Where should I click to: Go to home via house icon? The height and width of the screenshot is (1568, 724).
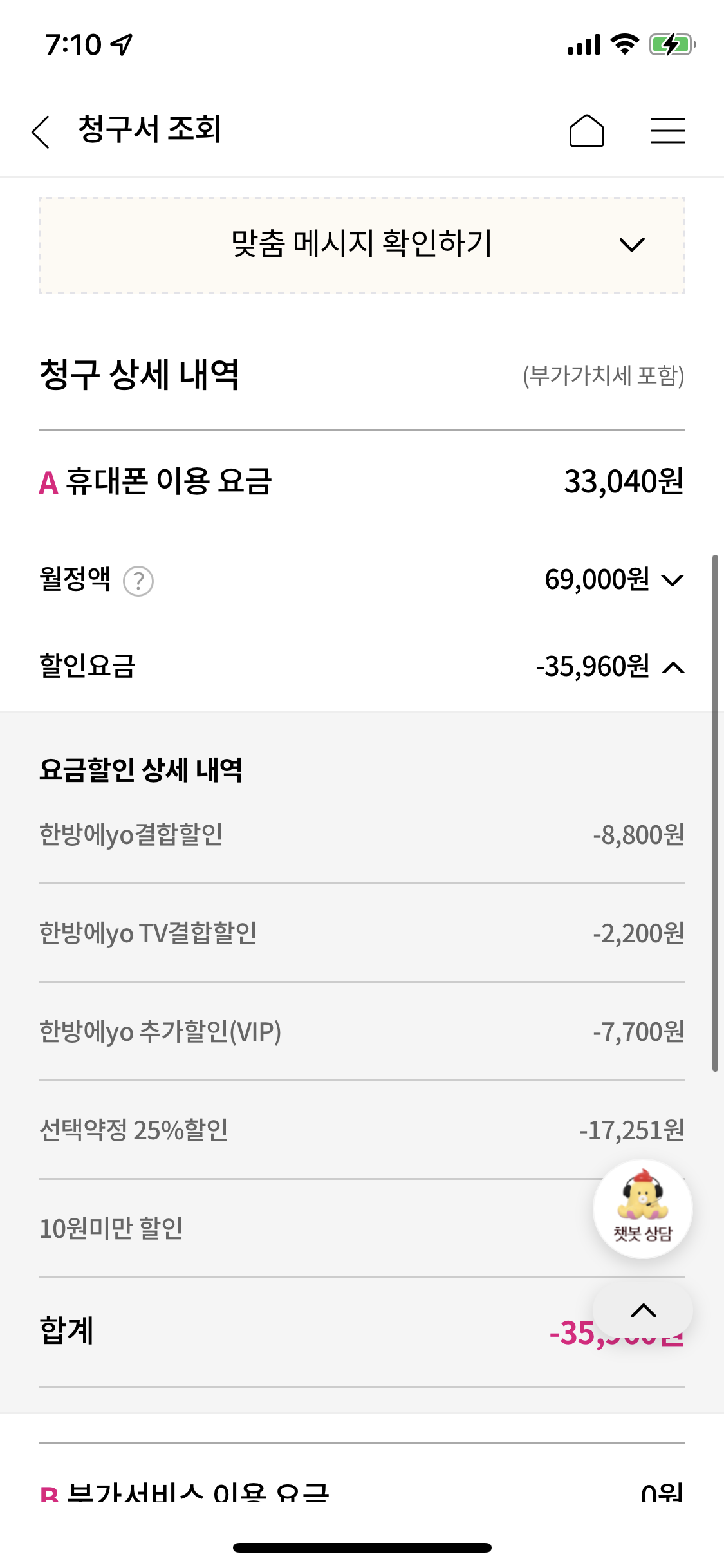[586, 131]
